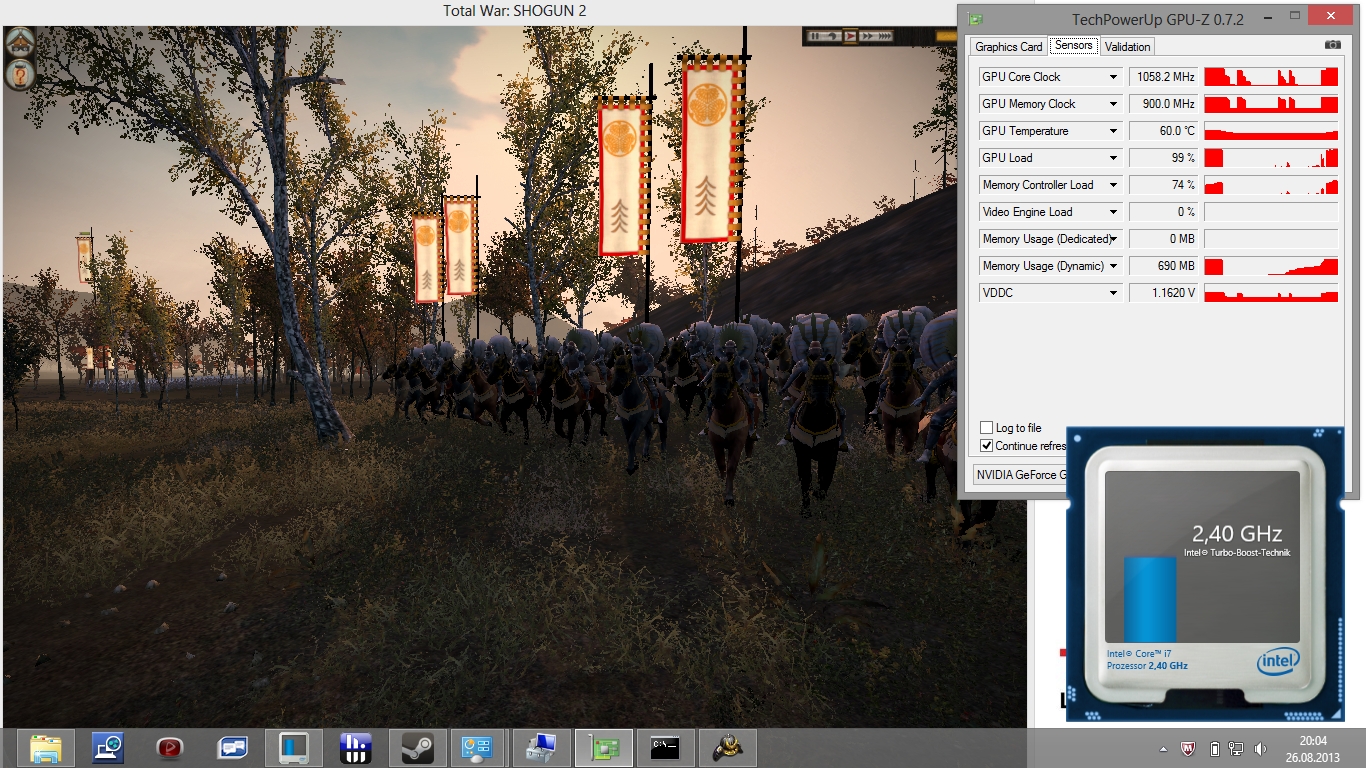Set battle to normal play speed

pos(850,36)
